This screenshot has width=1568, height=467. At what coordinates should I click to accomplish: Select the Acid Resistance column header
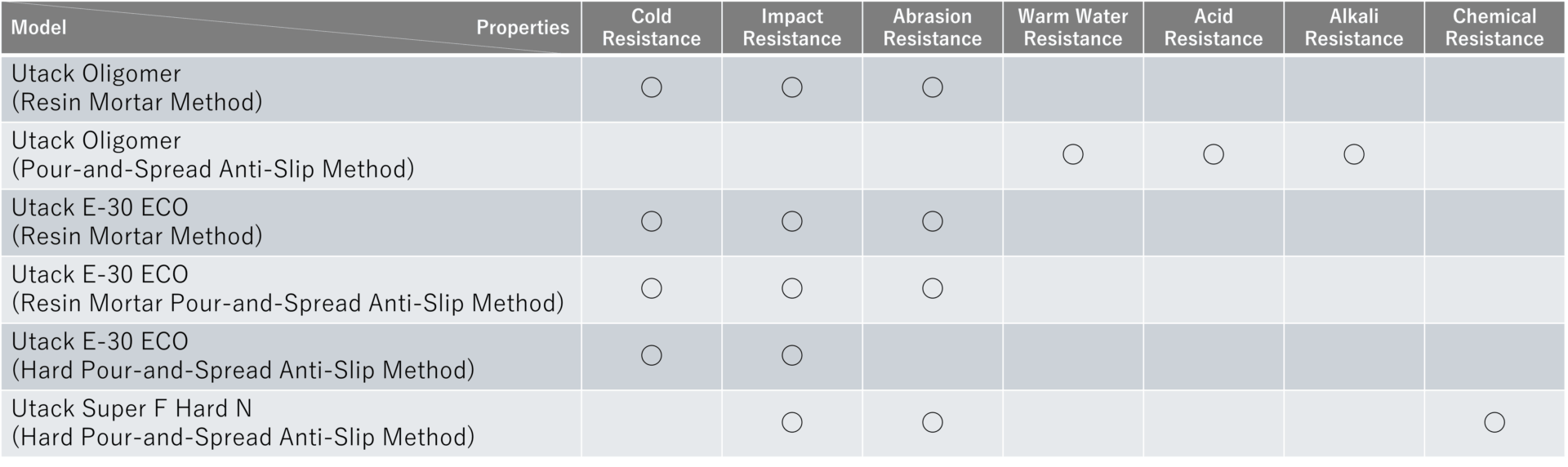click(1213, 28)
